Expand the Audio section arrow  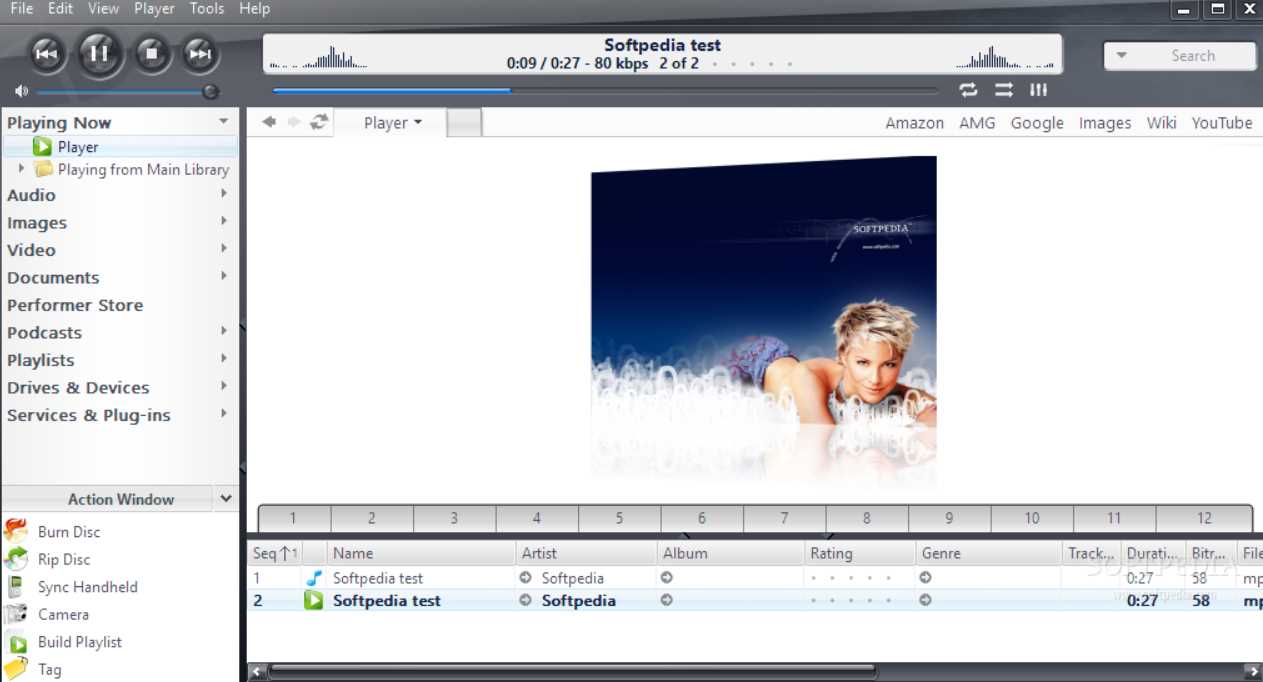tap(224, 194)
